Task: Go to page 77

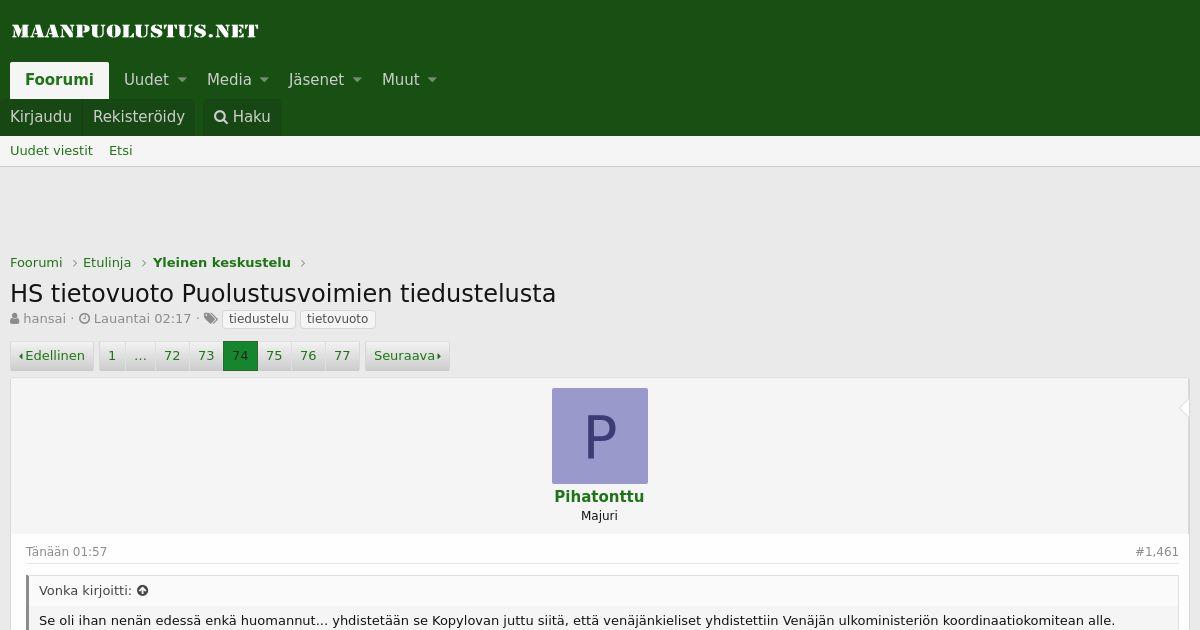Action: coord(342,356)
